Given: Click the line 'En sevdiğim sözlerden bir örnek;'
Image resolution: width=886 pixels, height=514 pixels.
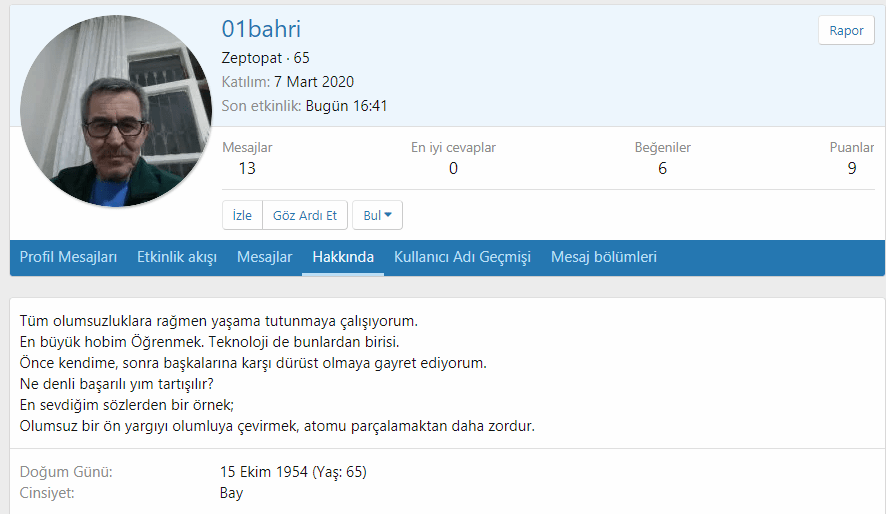Looking at the screenshot, I should [x=127, y=405].
